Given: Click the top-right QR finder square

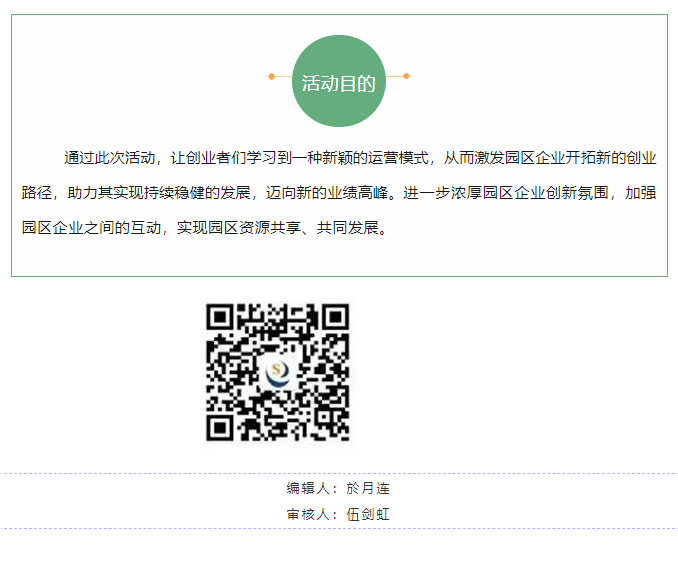Looking at the screenshot, I should (335, 317).
